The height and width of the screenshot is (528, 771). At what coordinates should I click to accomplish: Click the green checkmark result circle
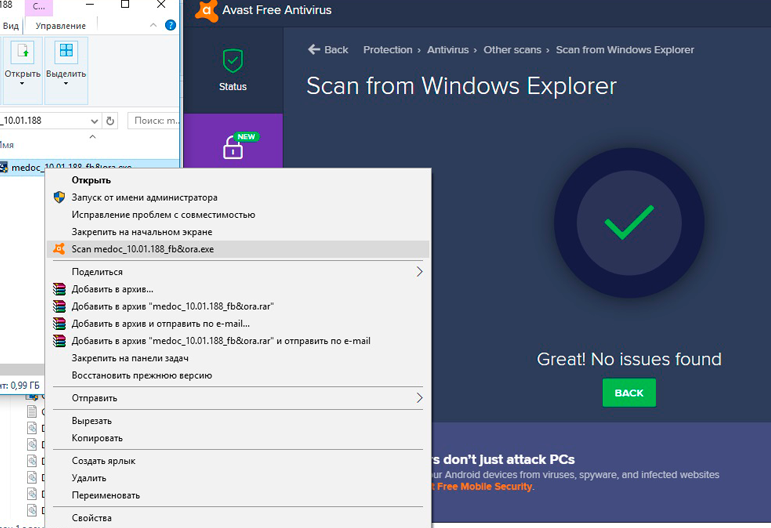tap(629, 223)
